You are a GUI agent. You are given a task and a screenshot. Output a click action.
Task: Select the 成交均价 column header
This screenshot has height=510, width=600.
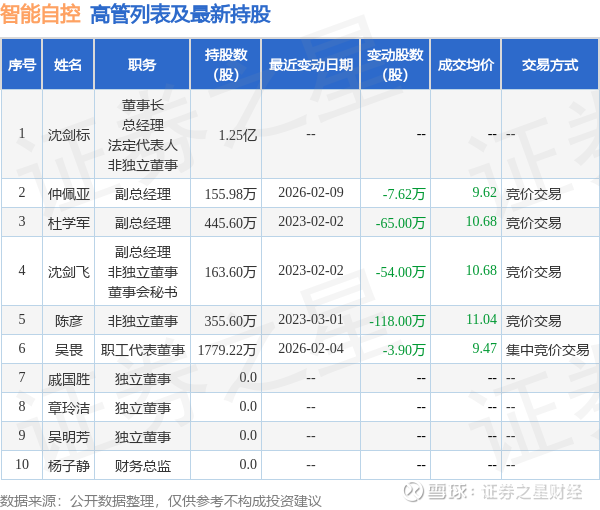(x=466, y=65)
